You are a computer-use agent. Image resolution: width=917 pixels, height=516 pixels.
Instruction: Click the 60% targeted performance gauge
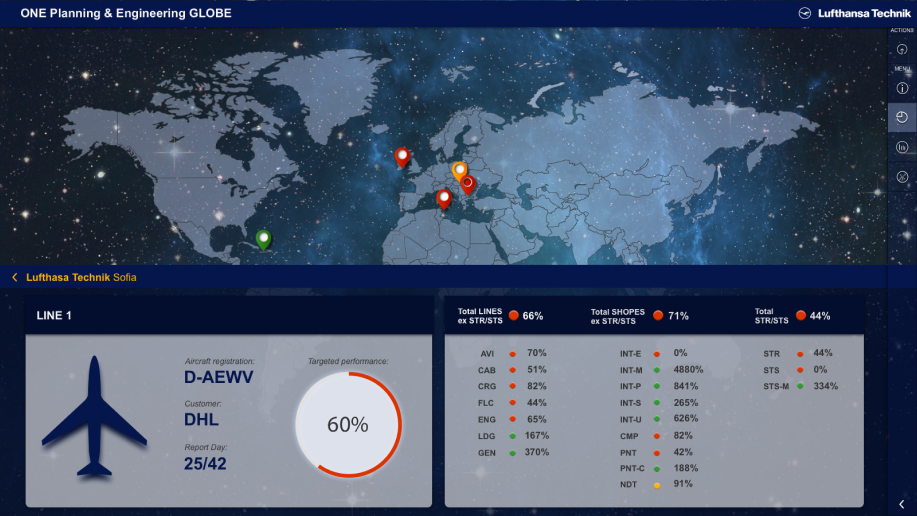tap(348, 425)
